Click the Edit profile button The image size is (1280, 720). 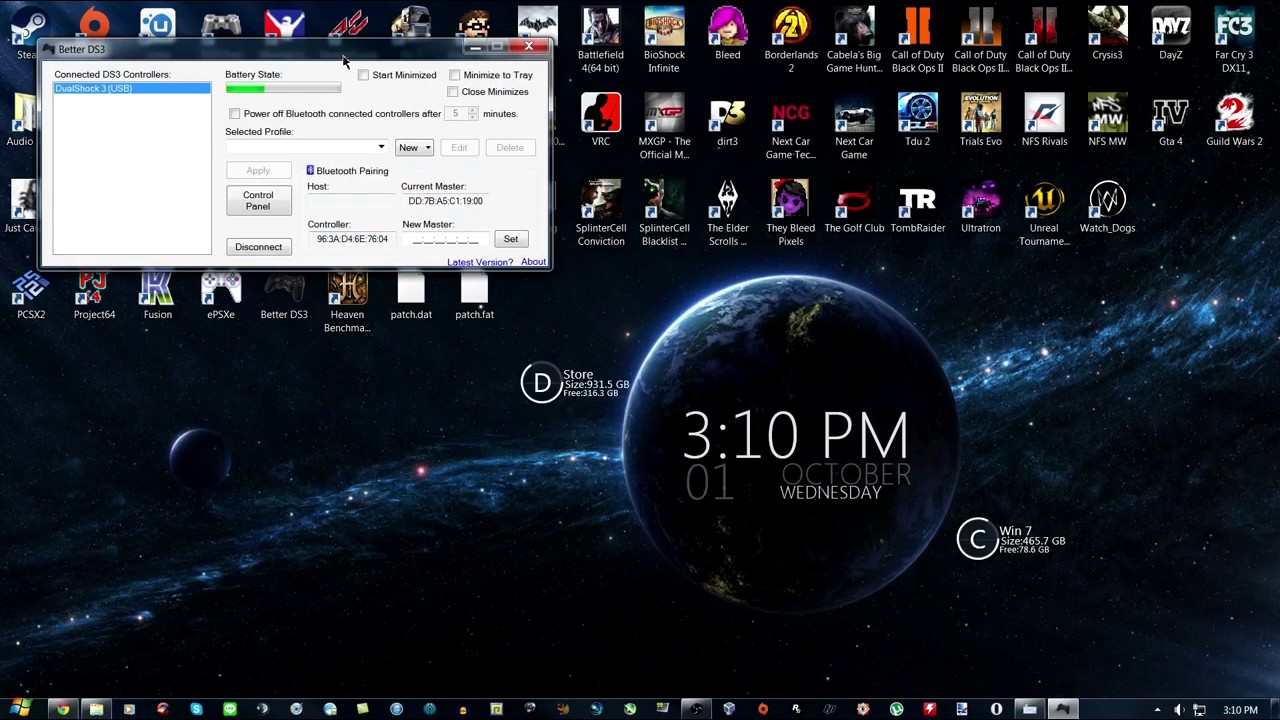pos(459,148)
